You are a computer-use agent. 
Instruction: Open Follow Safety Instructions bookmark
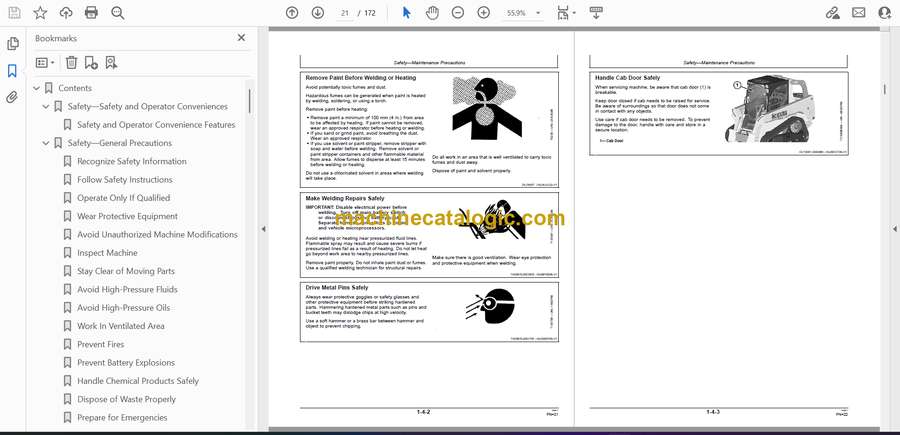pyautogui.click(x=125, y=180)
